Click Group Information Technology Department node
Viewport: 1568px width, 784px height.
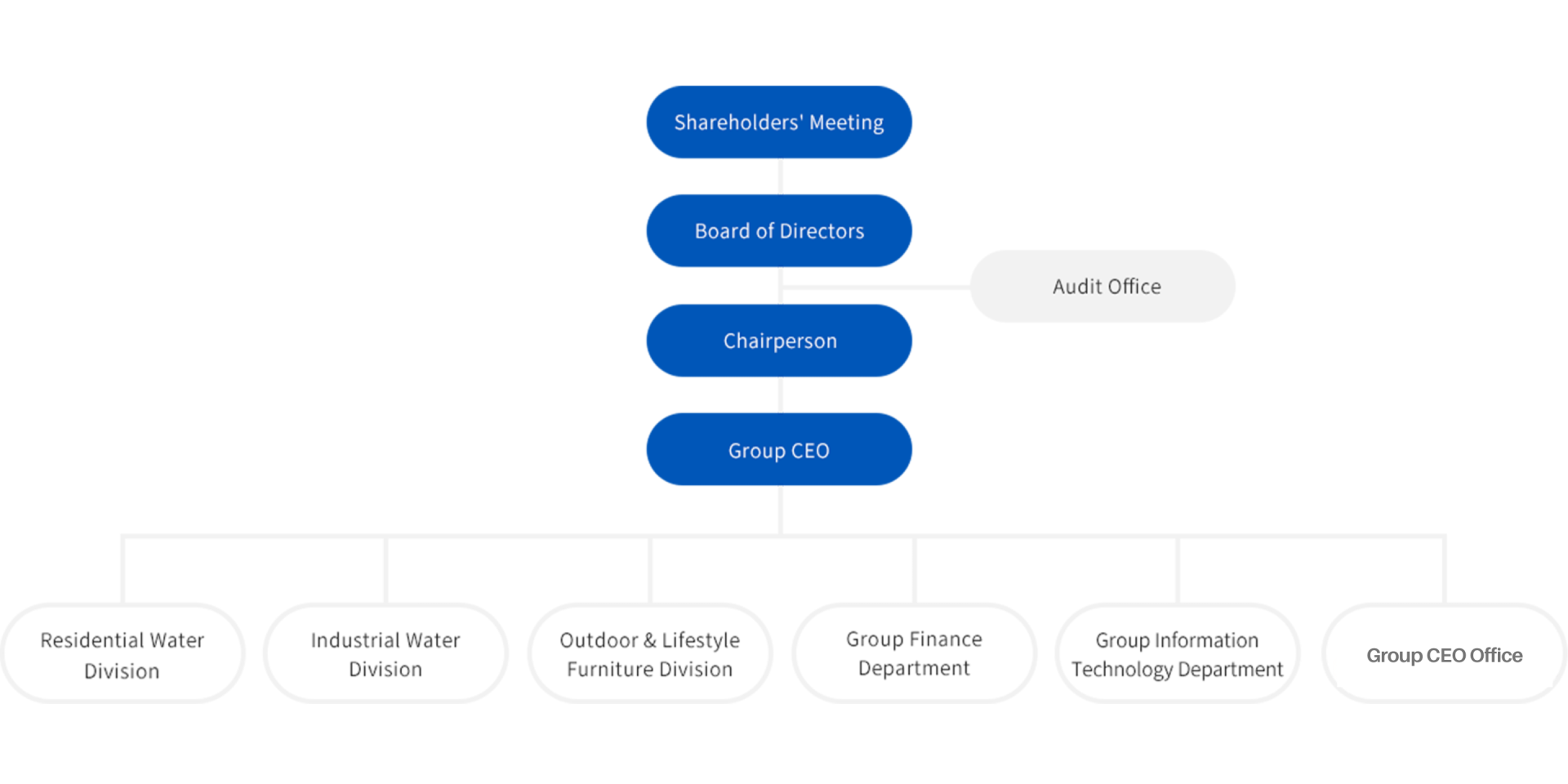click(1177, 654)
